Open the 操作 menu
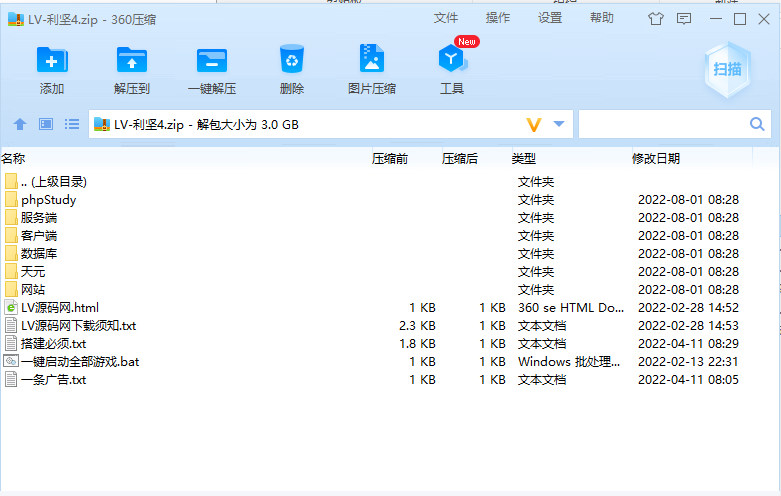The width and height of the screenshot is (781, 496). [498, 18]
